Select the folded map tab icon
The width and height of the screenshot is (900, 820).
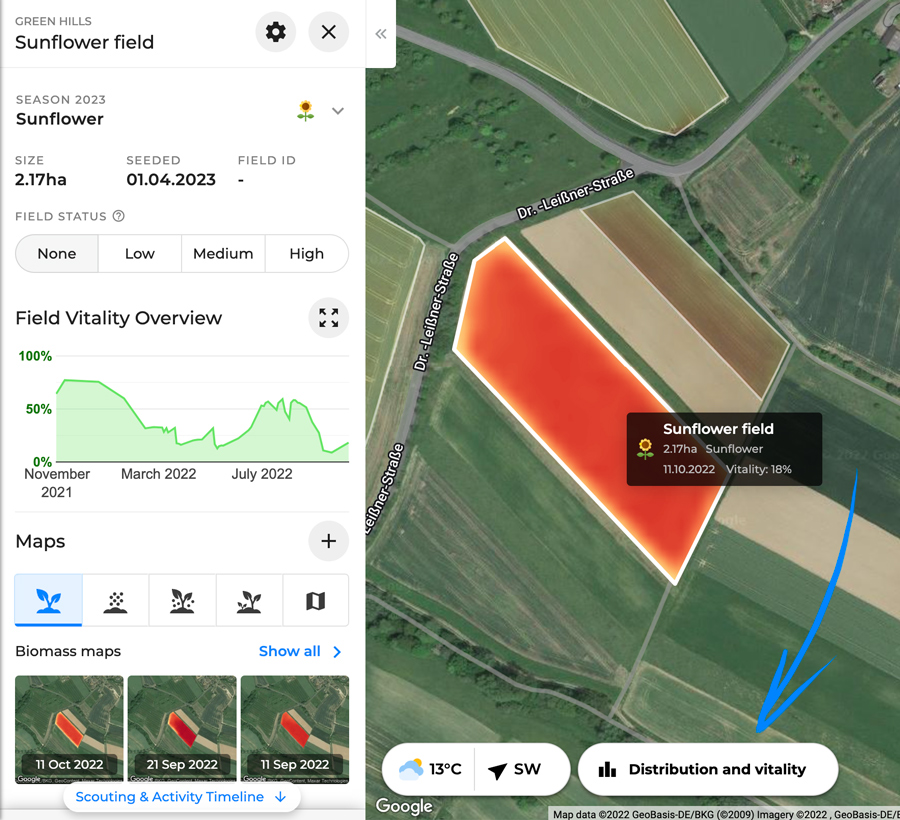click(x=316, y=600)
